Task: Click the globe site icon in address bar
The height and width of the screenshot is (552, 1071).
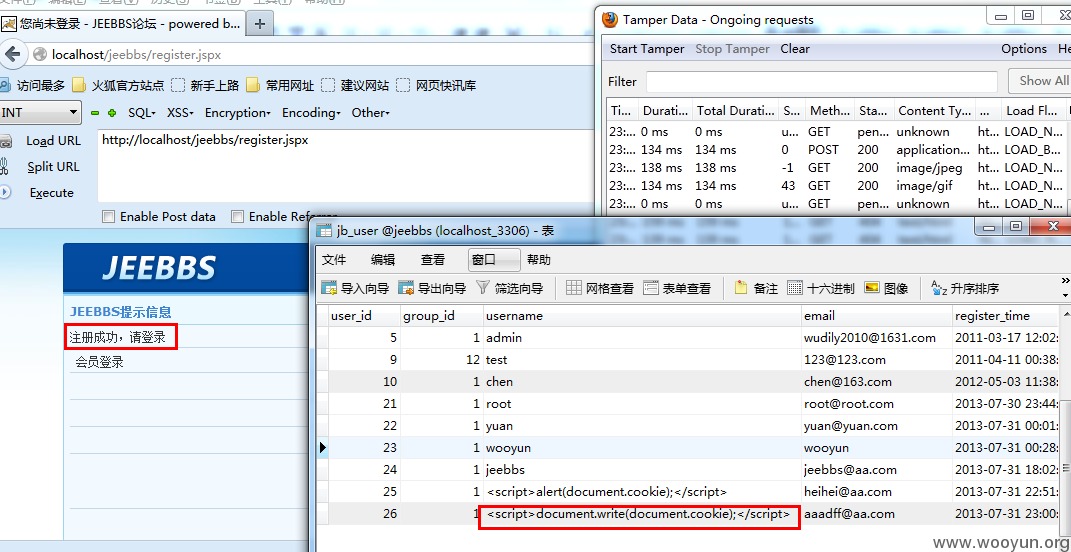Action: 40,55
